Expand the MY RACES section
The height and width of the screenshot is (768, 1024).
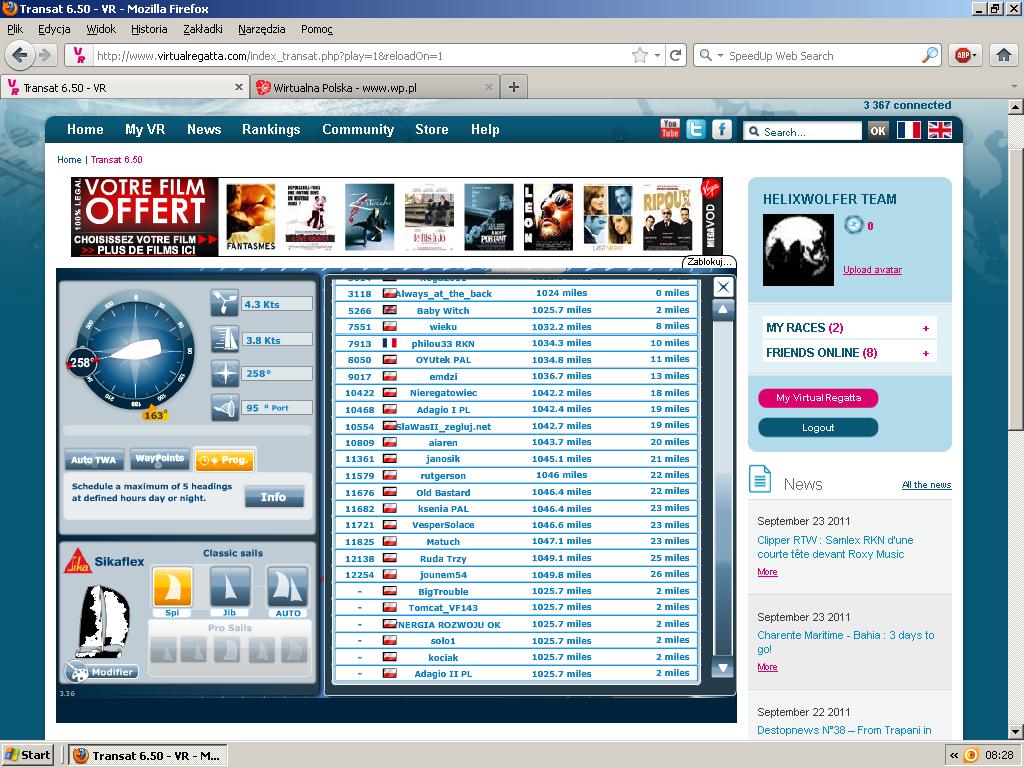[x=925, y=328]
